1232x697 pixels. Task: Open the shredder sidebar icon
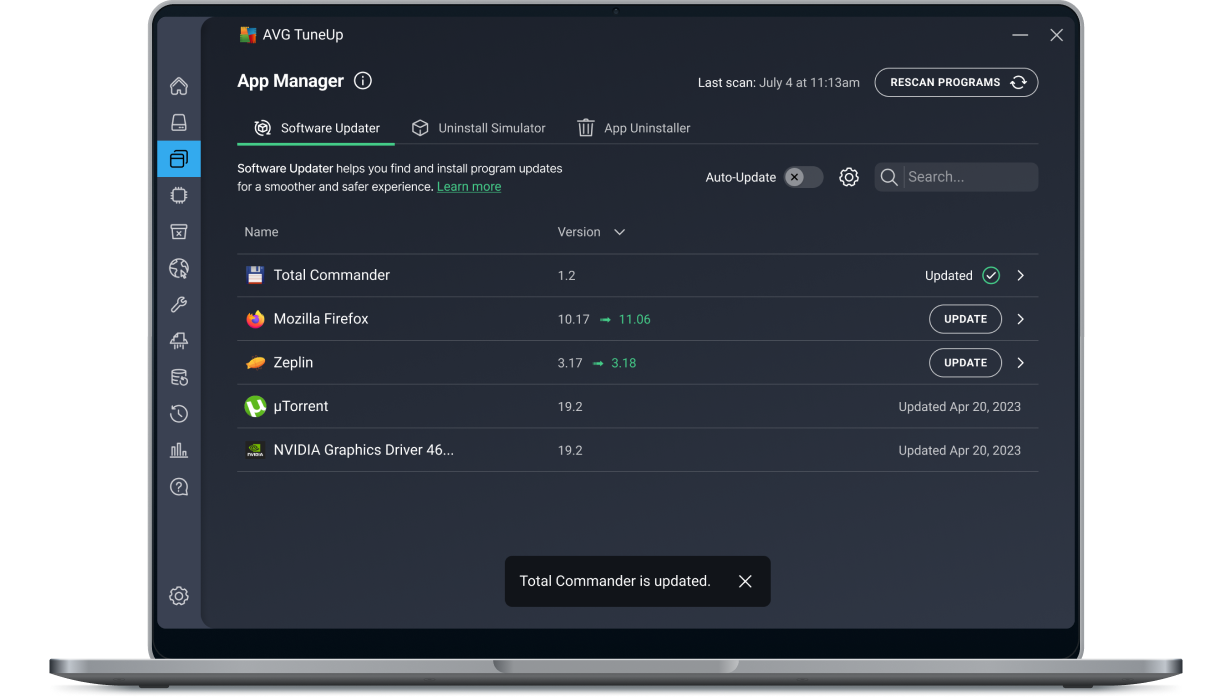(x=179, y=341)
